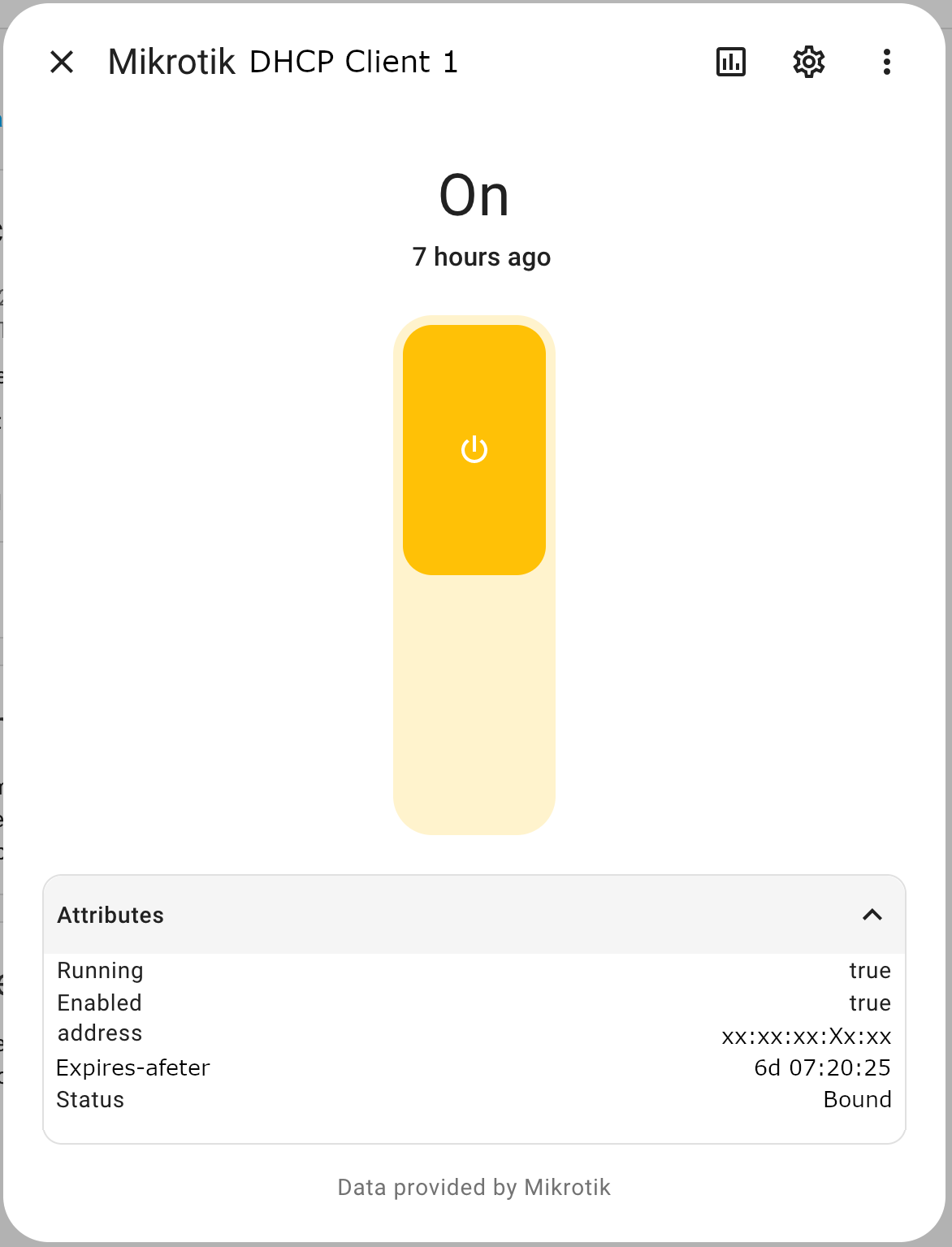Click the 7 hours ago timestamp
This screenshot has width=952, height=1247.
[482, 257]
